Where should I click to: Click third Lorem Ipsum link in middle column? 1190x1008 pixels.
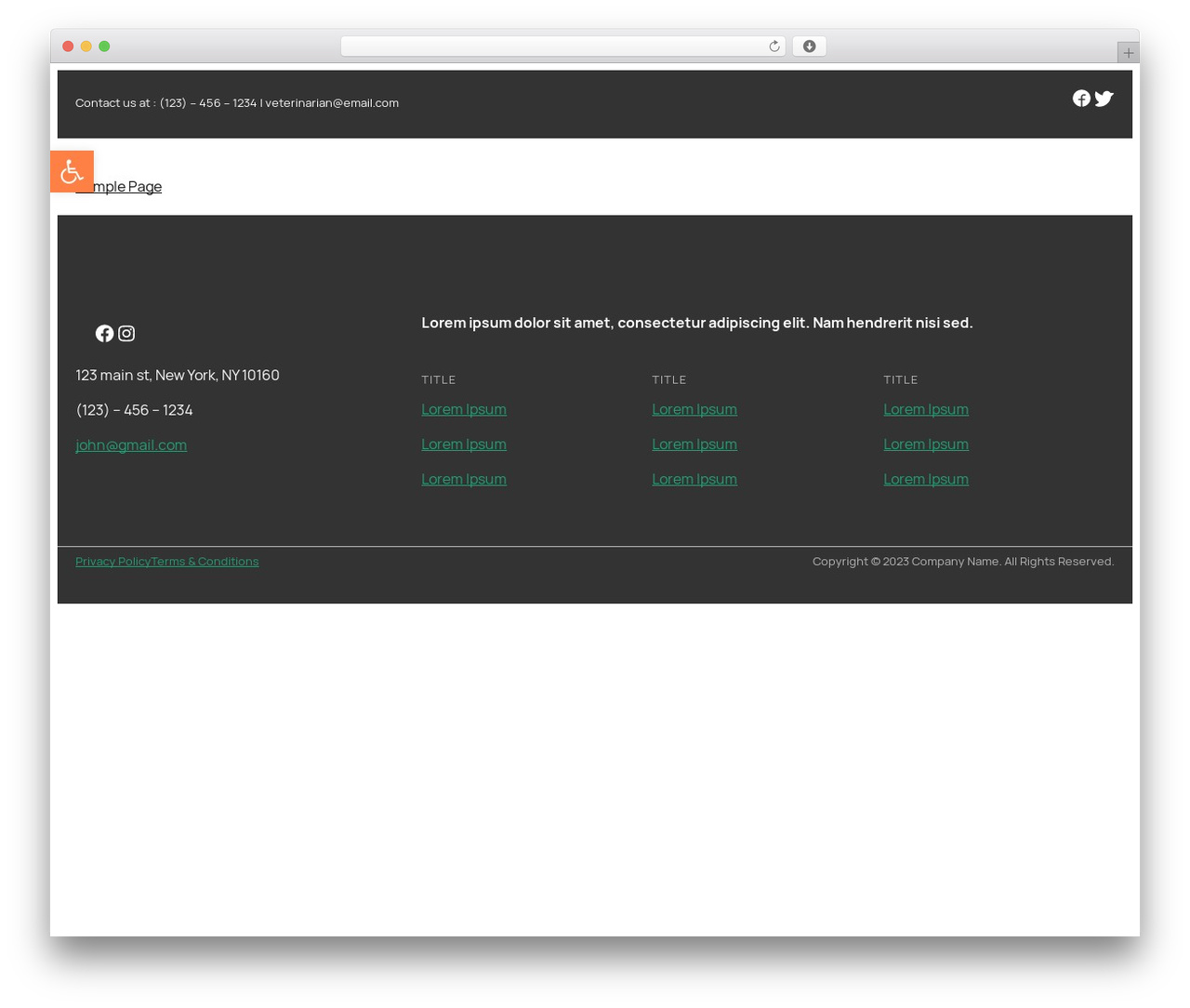tap(694, 480)
